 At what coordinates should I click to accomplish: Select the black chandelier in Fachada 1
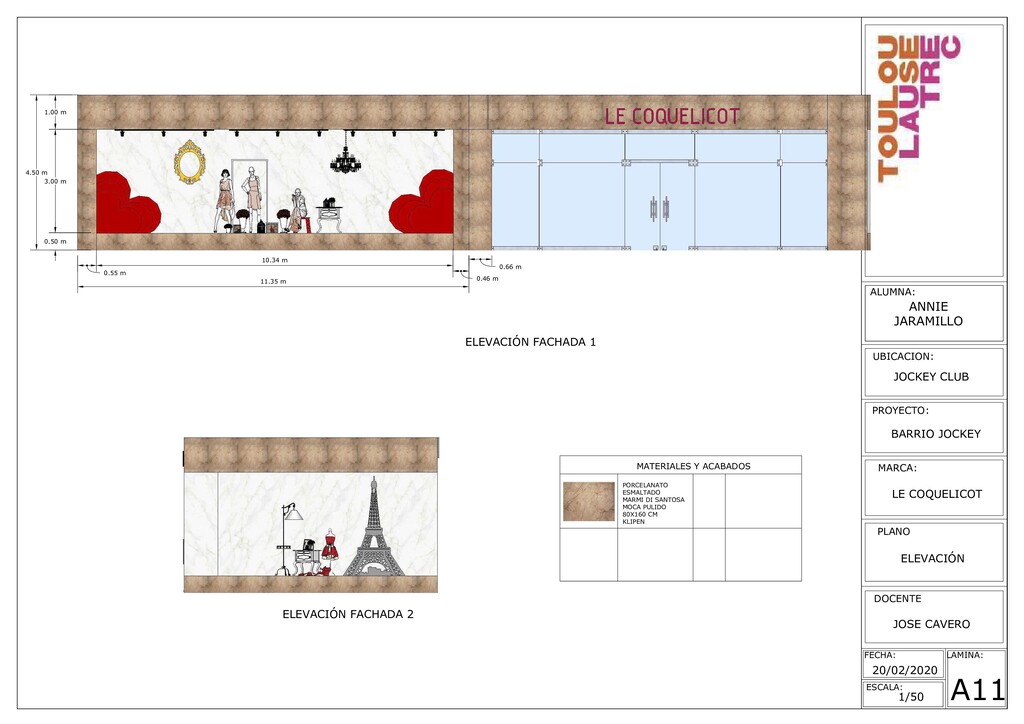[x=345, y=153]
